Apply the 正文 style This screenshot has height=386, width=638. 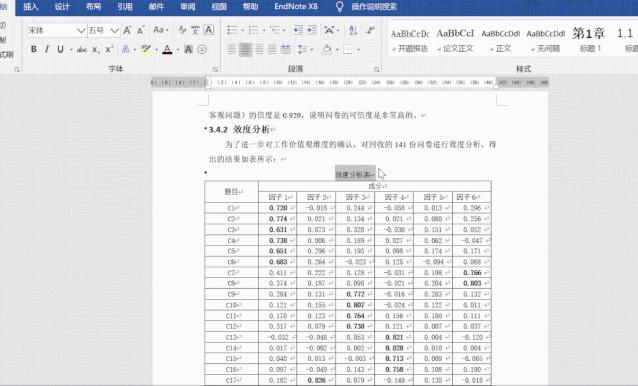[x=500, y=41]
